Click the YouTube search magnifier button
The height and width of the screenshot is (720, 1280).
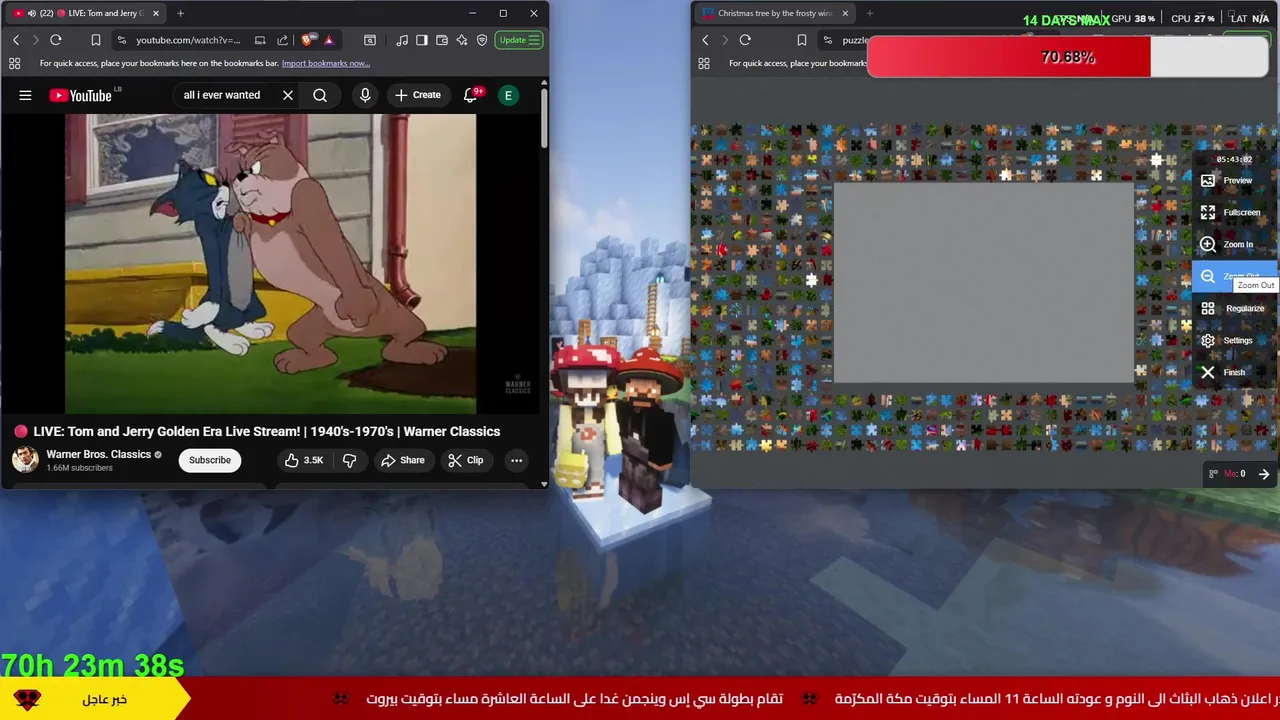click(320, 95)
